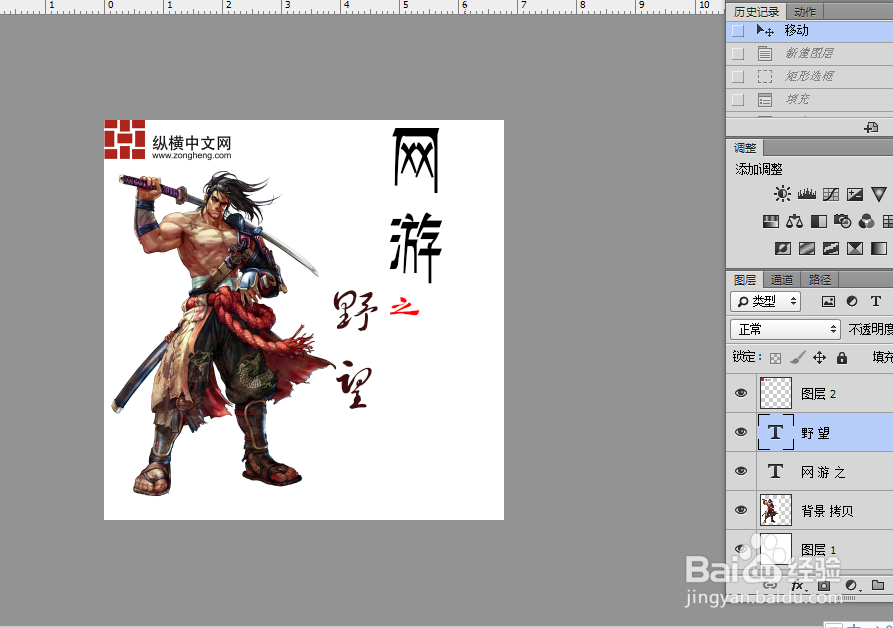This screenshot has height=628, width=893.
Task: Click the 背景 拷贝 layer thumbnail
Action: [776, 510]
